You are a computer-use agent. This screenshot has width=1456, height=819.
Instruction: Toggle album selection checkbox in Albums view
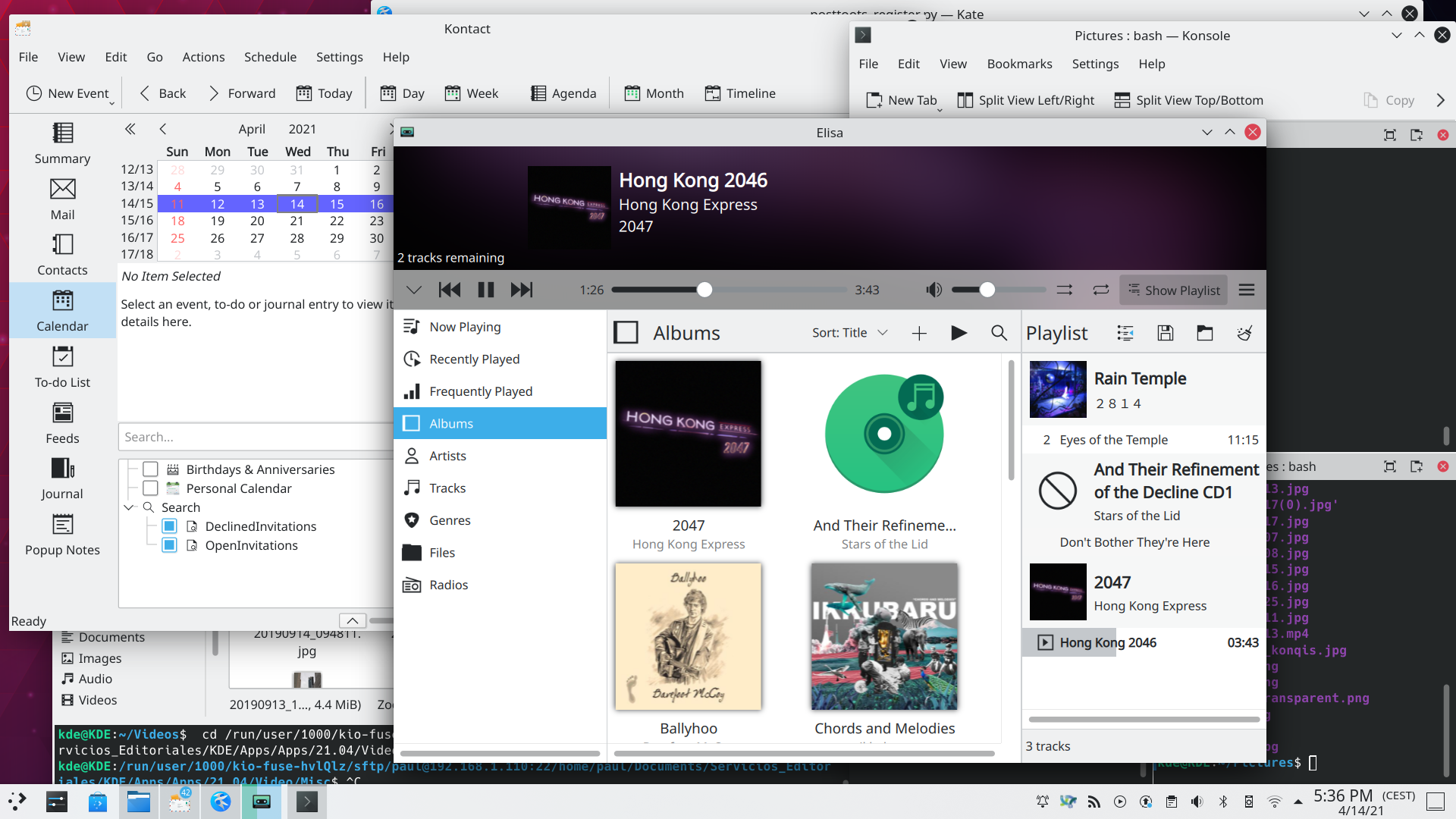(x=626, y=332)
